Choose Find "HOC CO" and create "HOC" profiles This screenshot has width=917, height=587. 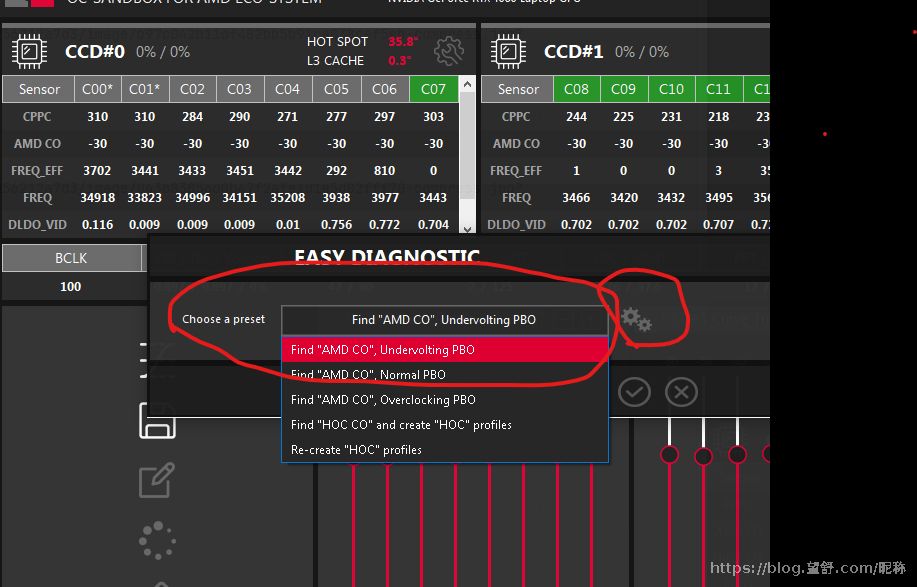point(444,425)
